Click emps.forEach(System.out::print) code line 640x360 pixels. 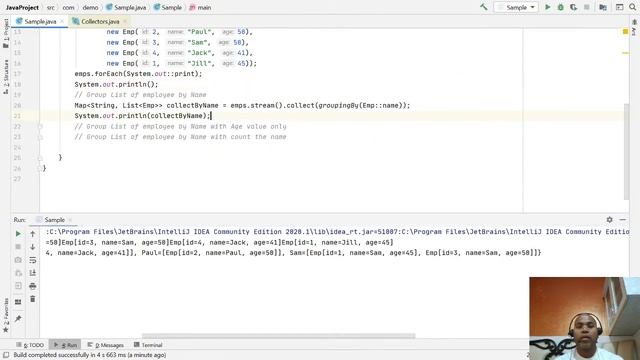pos(138,74)
